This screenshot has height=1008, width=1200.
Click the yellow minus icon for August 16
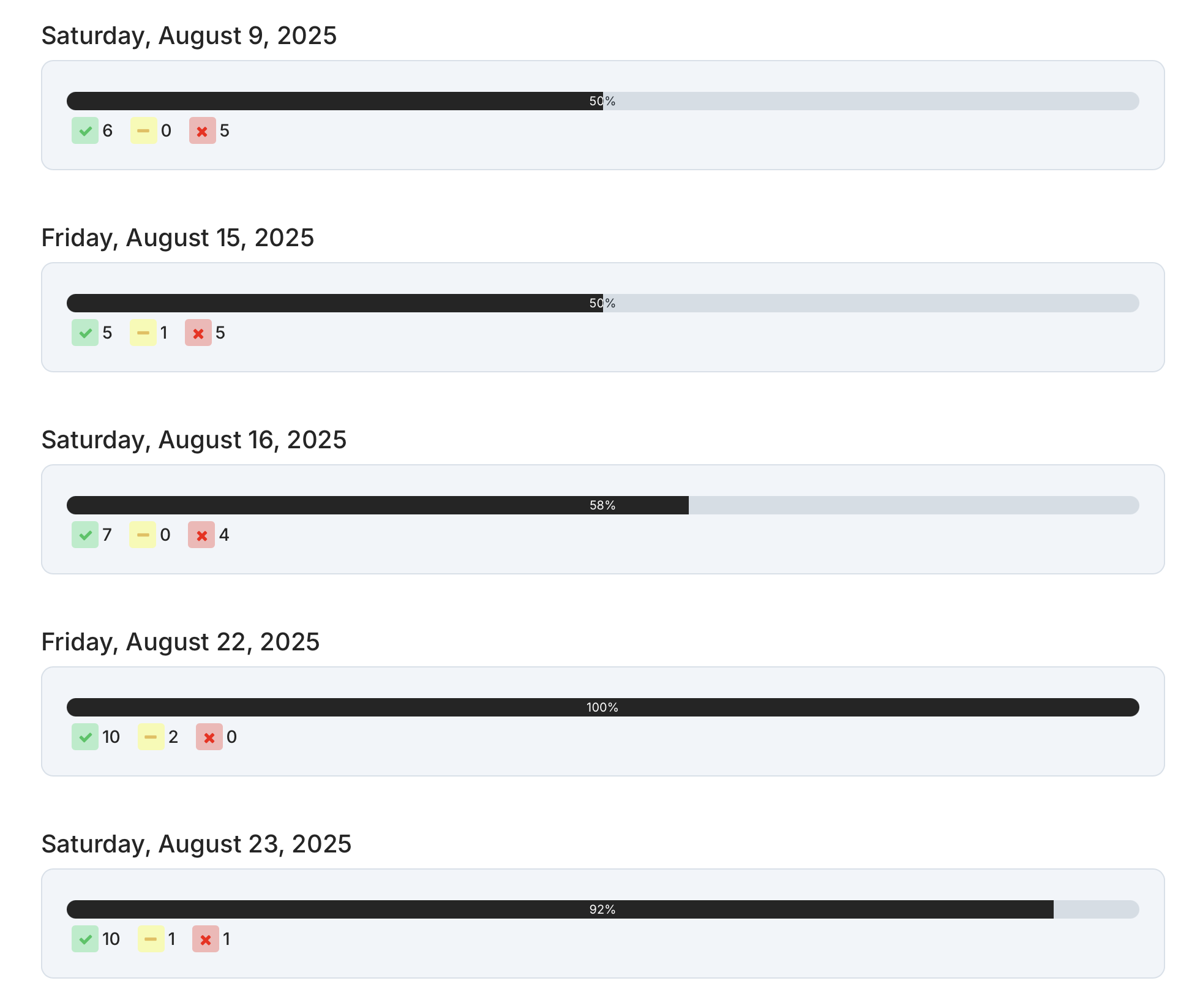[x=144, y=535]
